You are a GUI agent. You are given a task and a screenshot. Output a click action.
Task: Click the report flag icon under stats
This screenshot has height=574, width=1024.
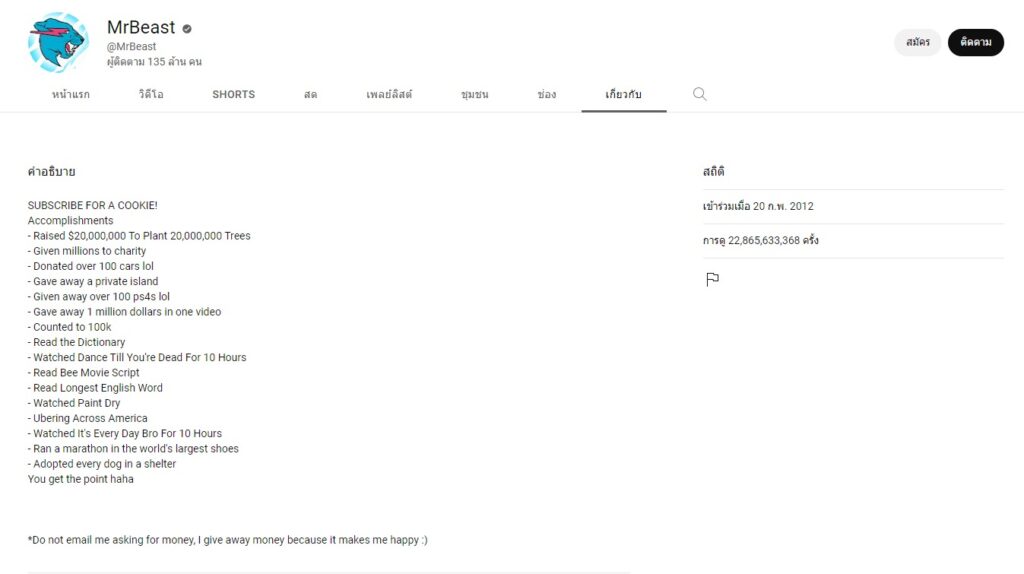(712, 279)
